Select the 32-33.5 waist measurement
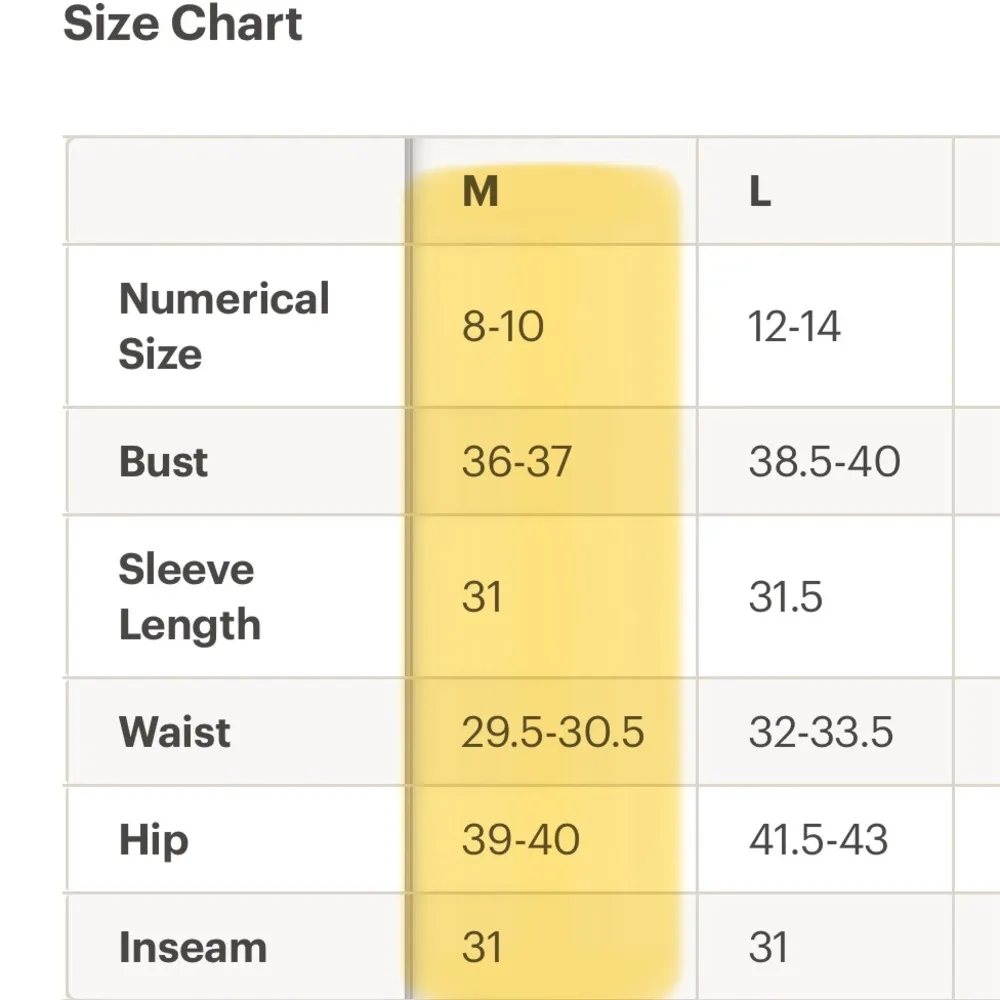The height and width of the screenshot is (1000, 1000). pos(820,733)
